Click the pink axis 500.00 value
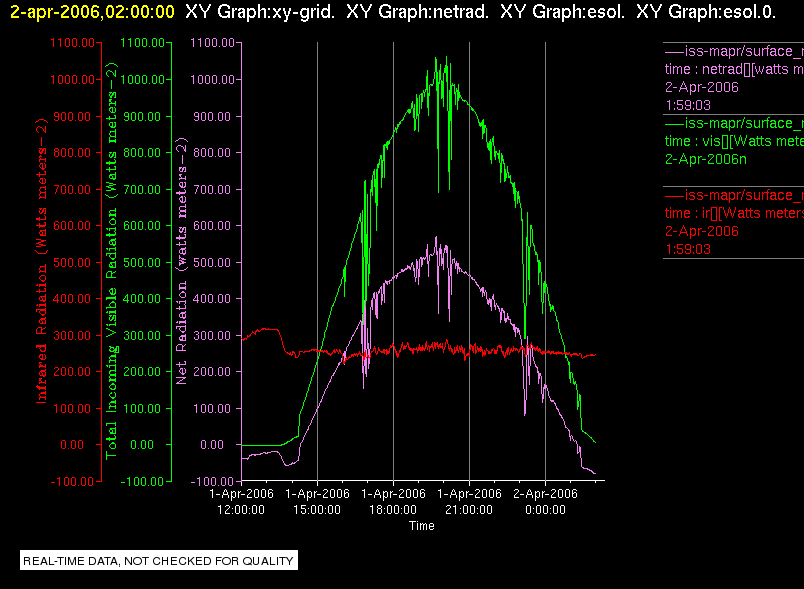 click(212, 262)
